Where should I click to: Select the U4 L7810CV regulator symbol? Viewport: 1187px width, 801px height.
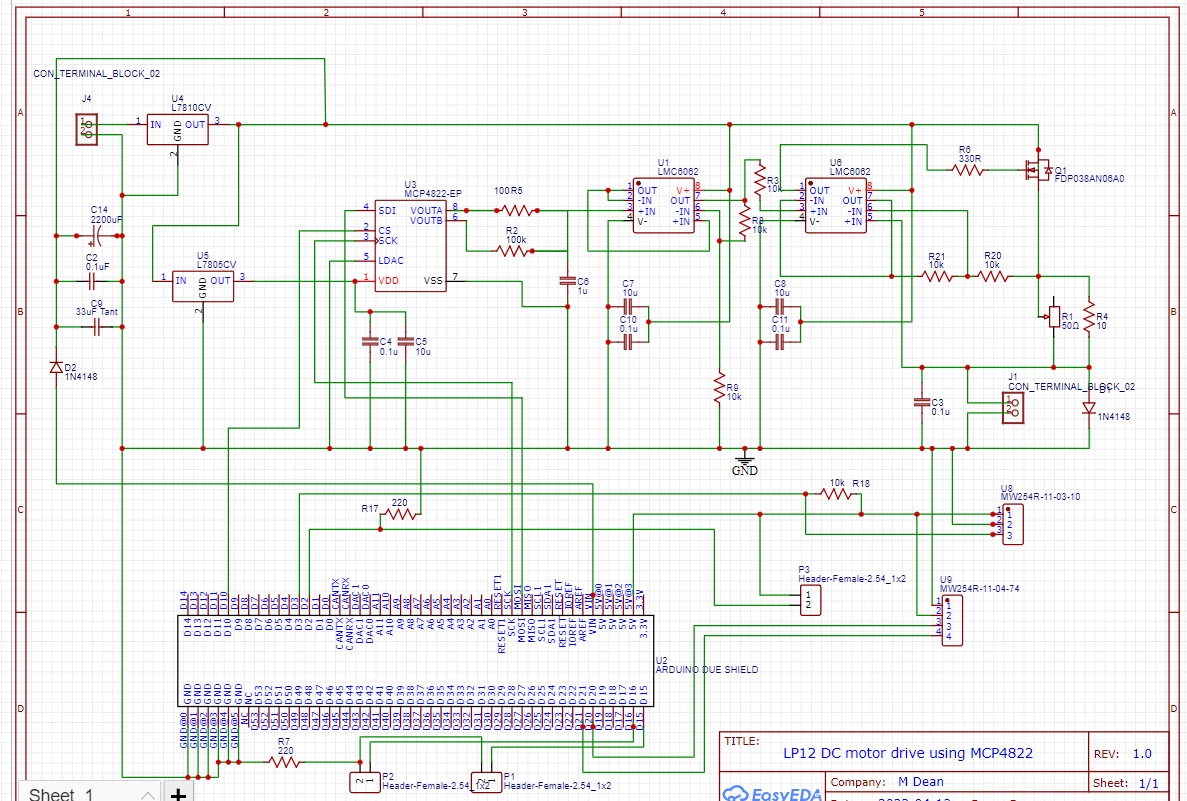[178, 129]
